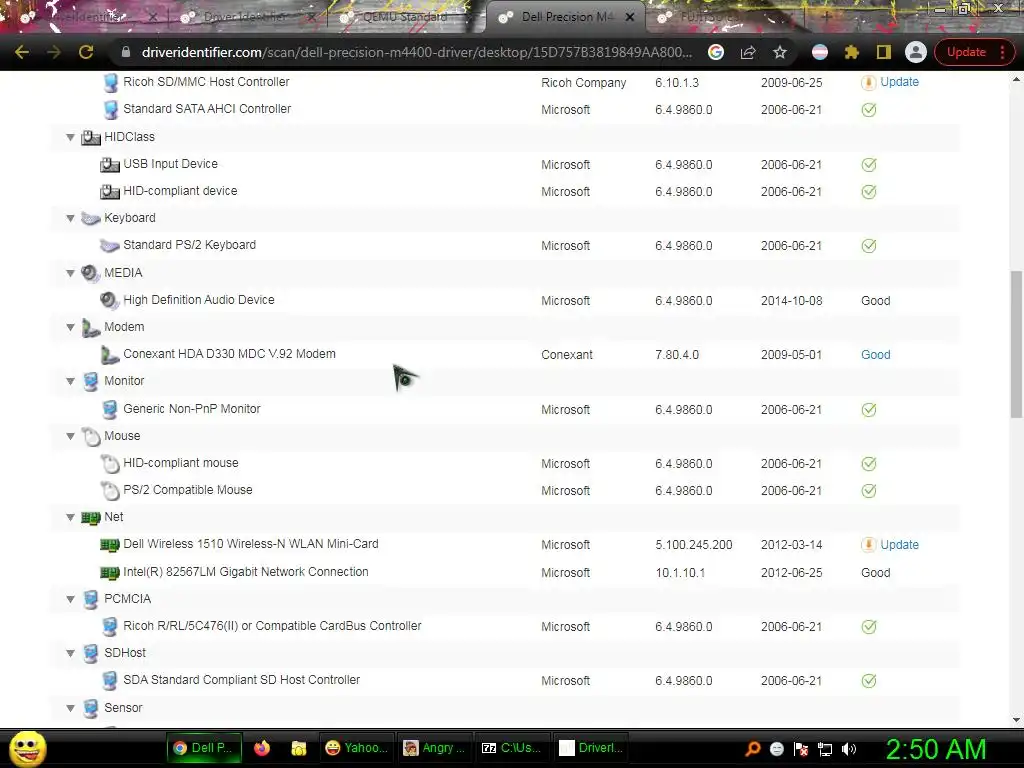The width and height of the screenshot is (1024, 768).
Task: Click green checkmark for USB Input Device
Action: pyautogui.click(x=869, y=165)
